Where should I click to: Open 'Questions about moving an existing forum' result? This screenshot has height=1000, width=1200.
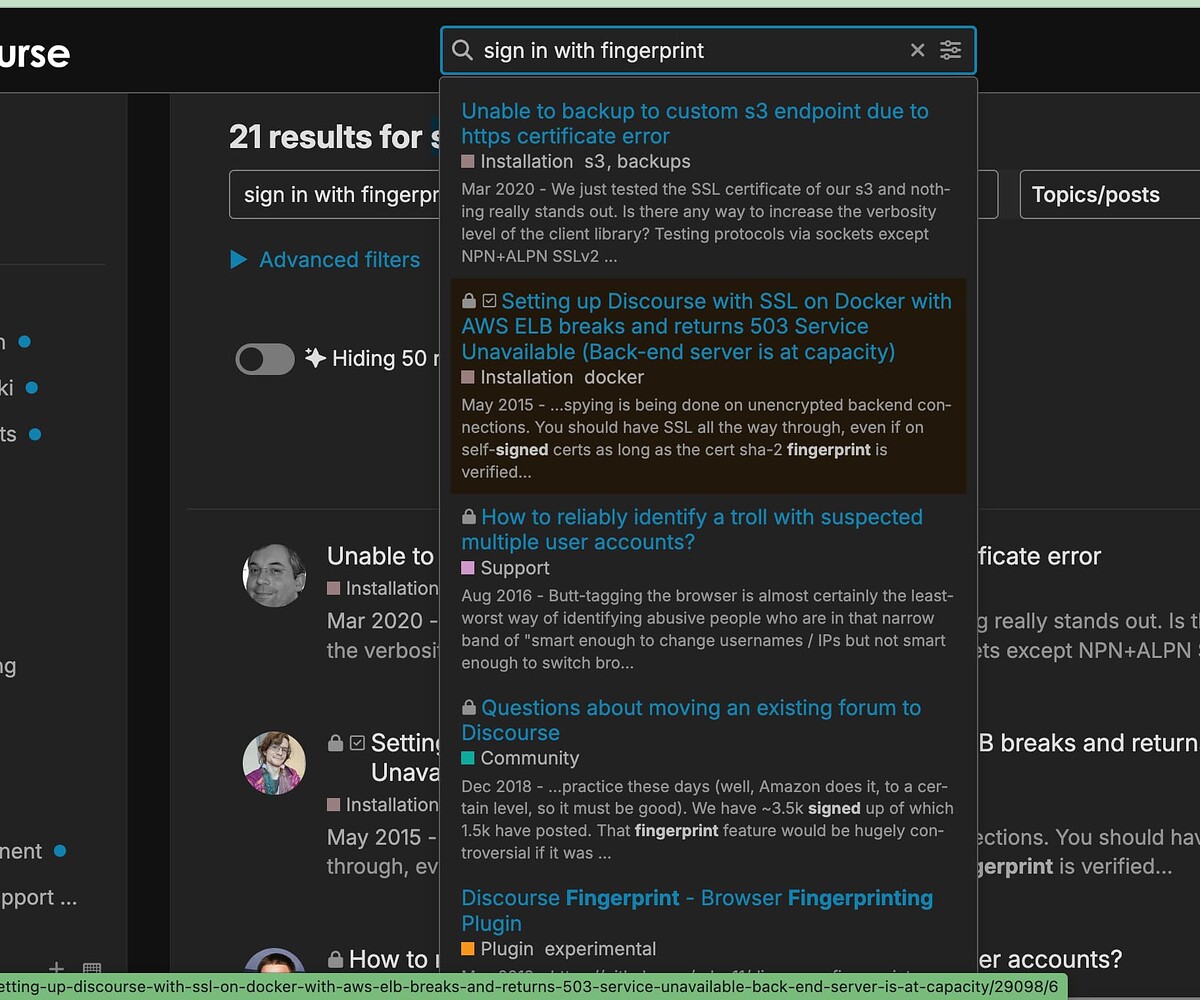690,720
